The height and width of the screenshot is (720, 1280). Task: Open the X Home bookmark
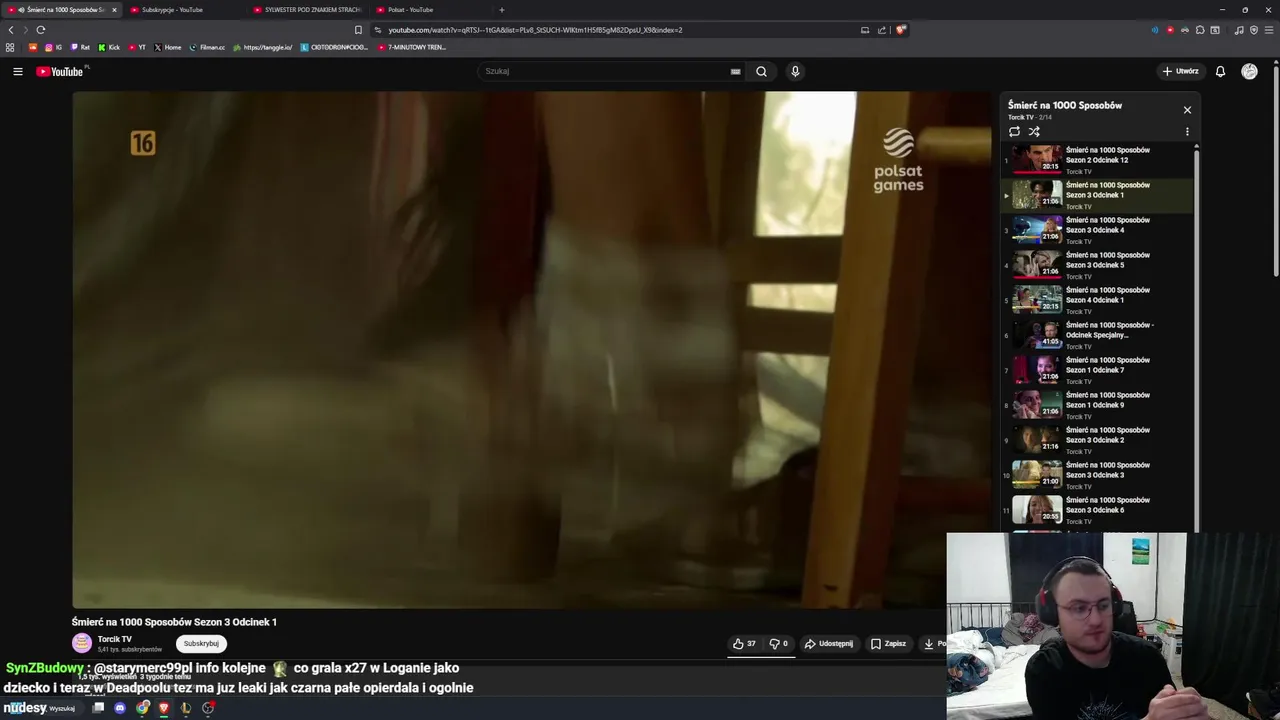click(168, 47)
